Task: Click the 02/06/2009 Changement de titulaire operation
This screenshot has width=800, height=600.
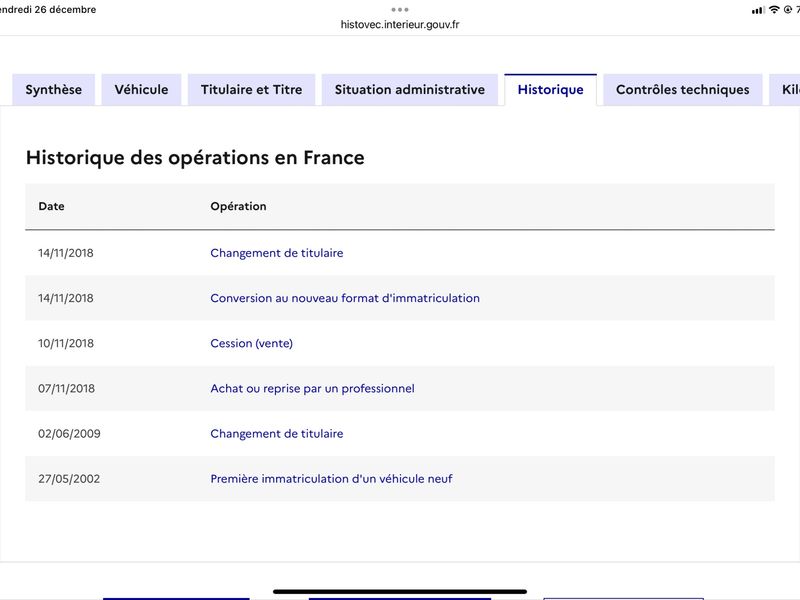Action: point(277,434)
